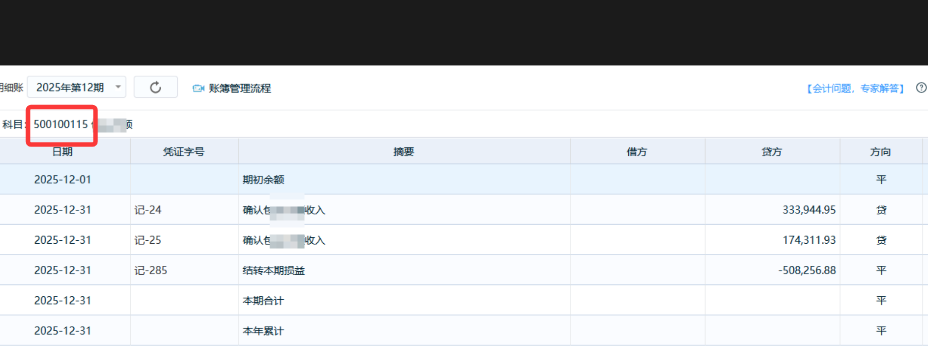Click the 借方 column header
The height and width of the screenshot is (364, 928).
coord(637,152)
